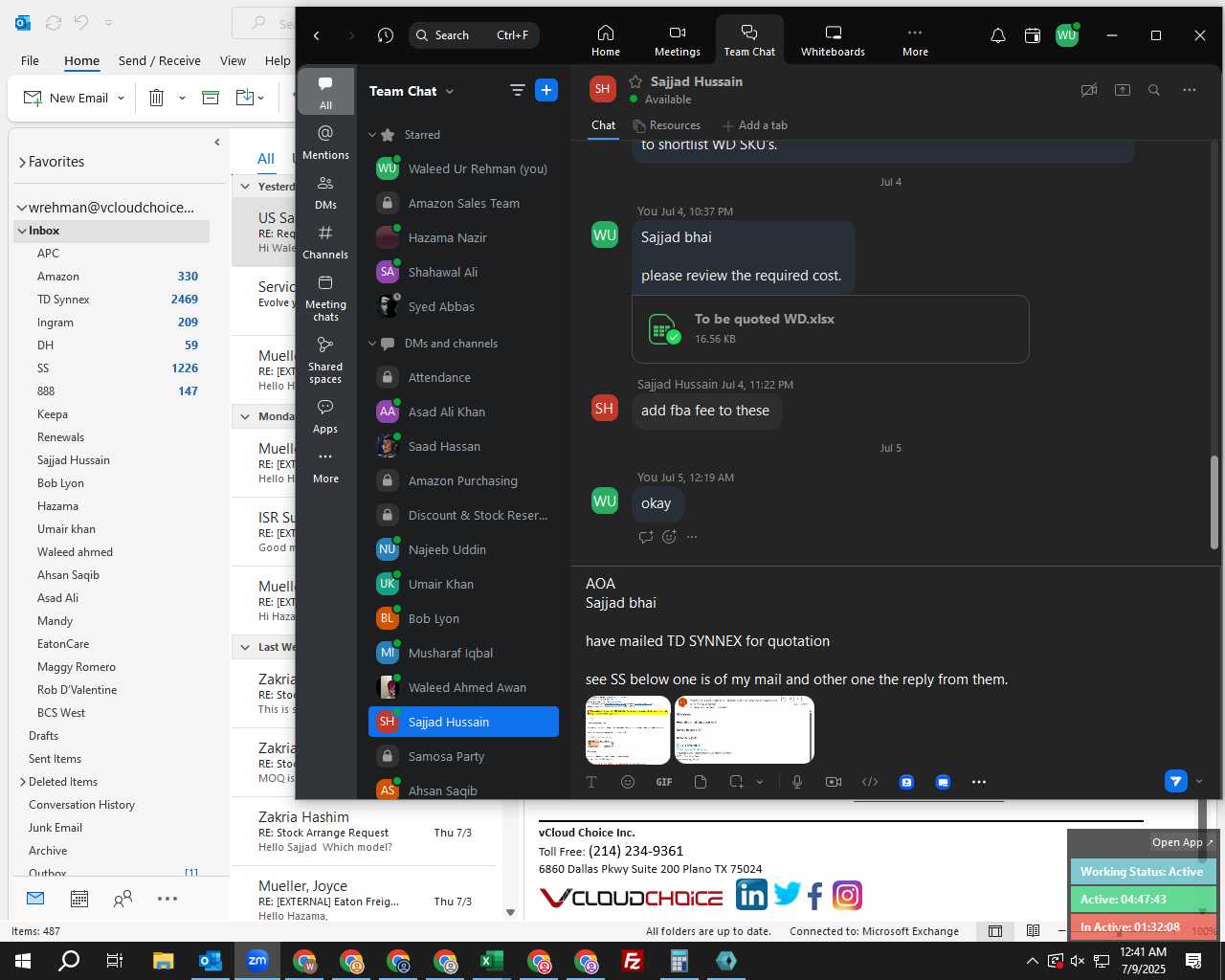Delete email with Outlook trash icon

156,98
